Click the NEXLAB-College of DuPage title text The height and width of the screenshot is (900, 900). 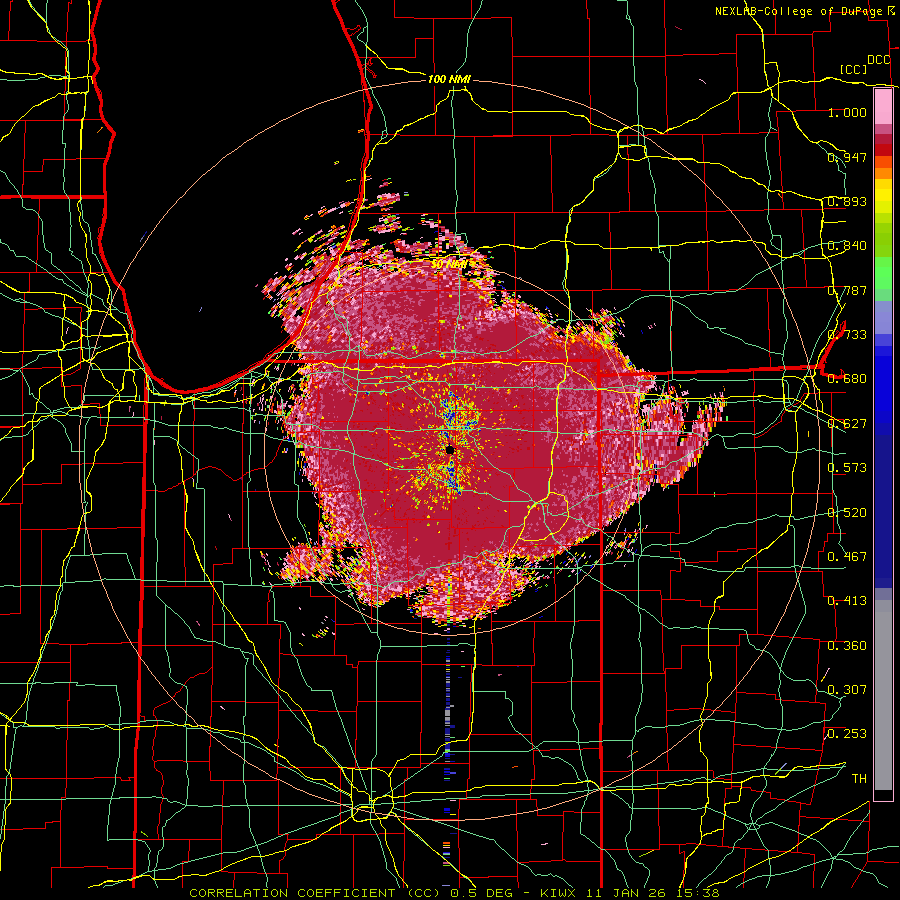click(801, 11)
